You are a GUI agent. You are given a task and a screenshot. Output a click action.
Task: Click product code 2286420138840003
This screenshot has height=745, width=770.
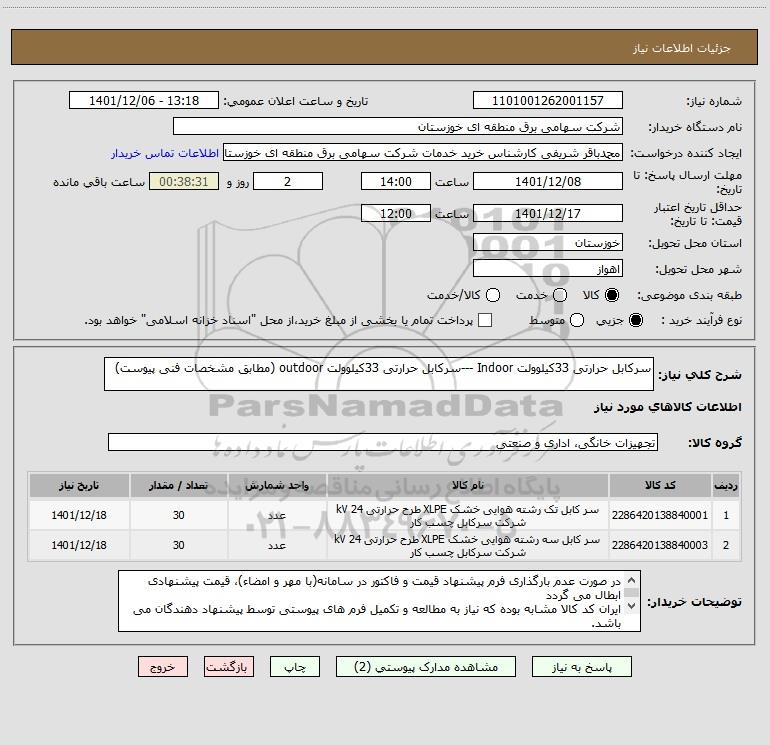click(660, 545)
